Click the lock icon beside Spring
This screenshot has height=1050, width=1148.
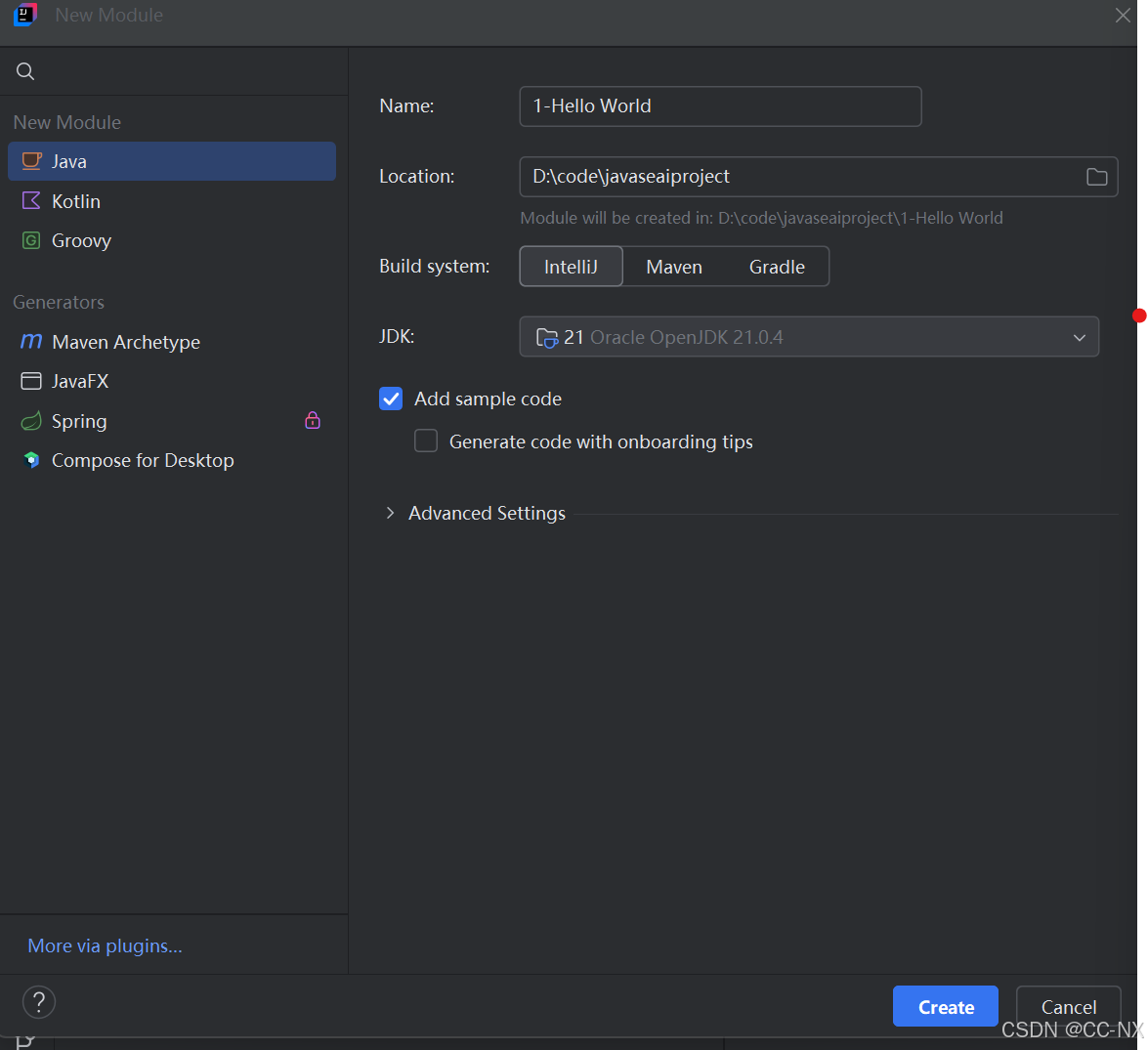(313, 420)
